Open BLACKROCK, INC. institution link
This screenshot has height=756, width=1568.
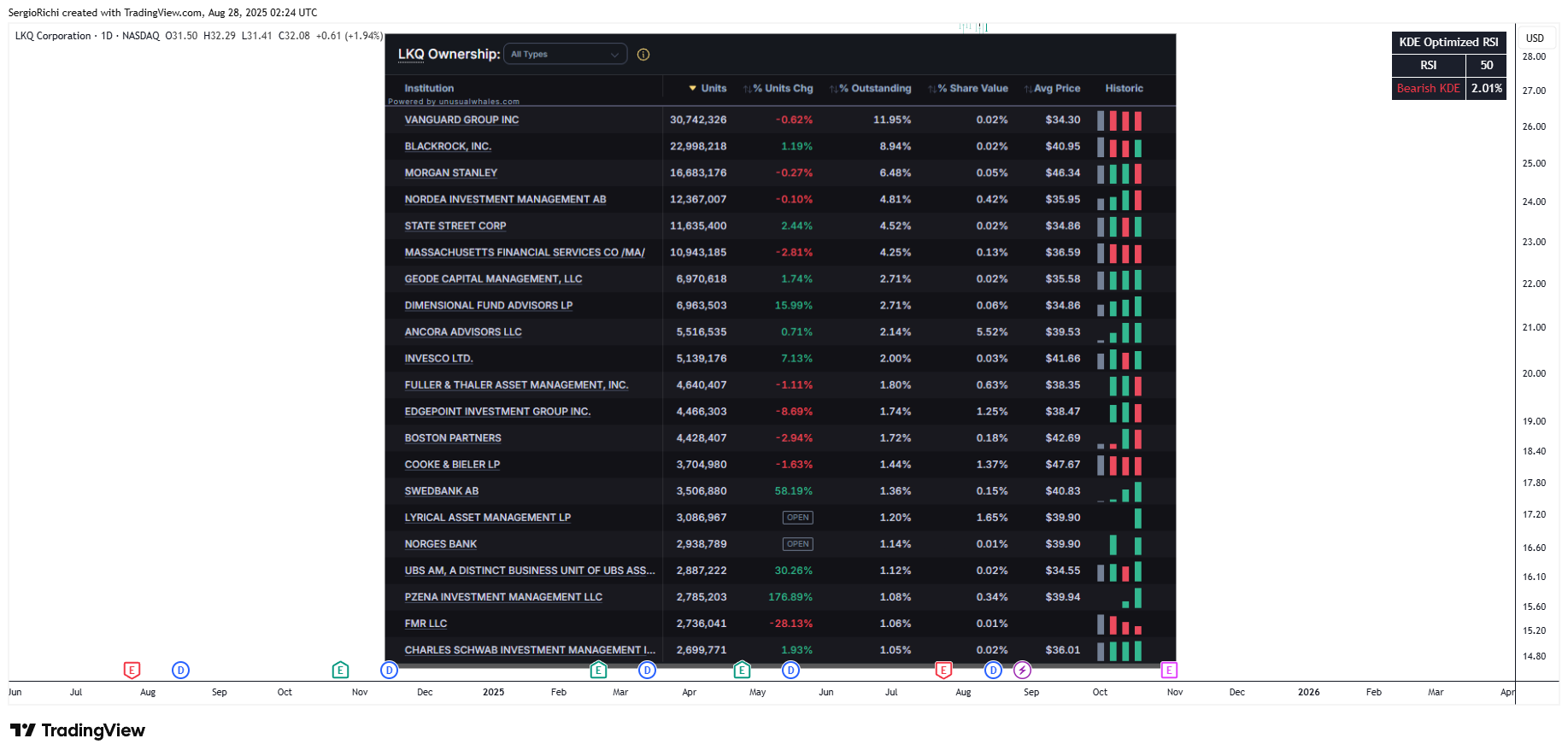[448, 146]
